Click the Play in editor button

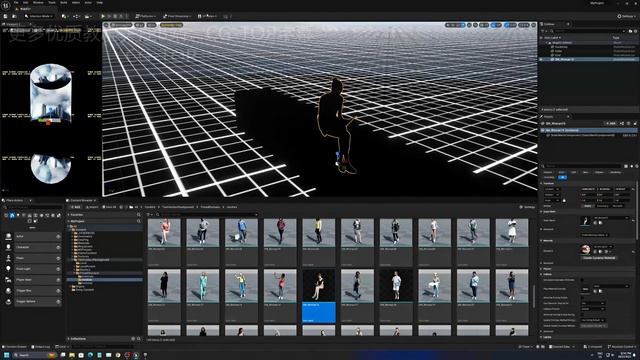(103, 16)
